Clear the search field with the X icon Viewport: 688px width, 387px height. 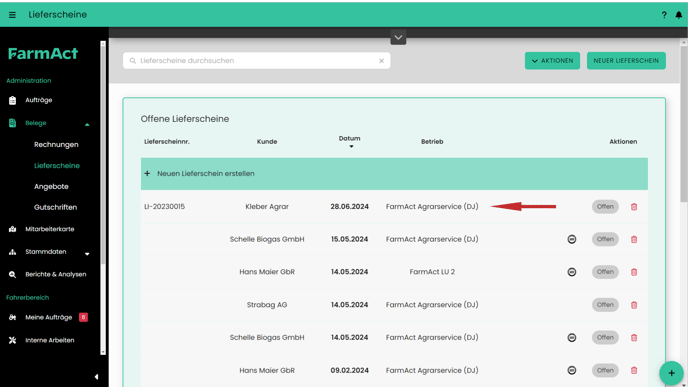point(381,61)
